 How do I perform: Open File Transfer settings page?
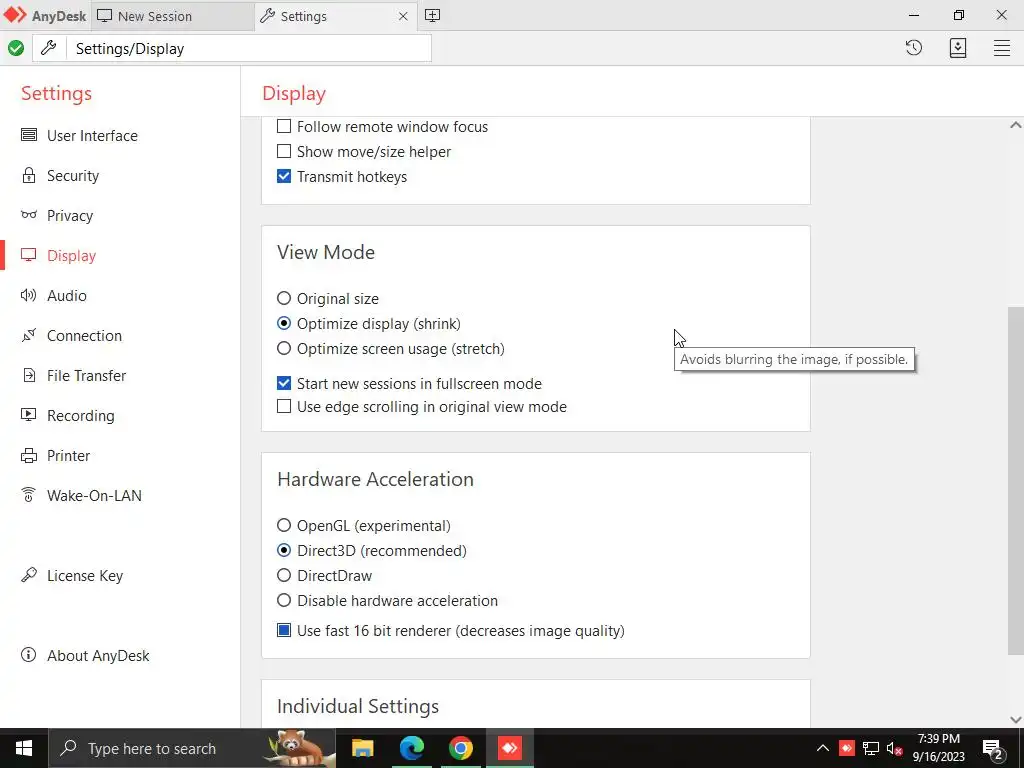[x=86, y=376]
